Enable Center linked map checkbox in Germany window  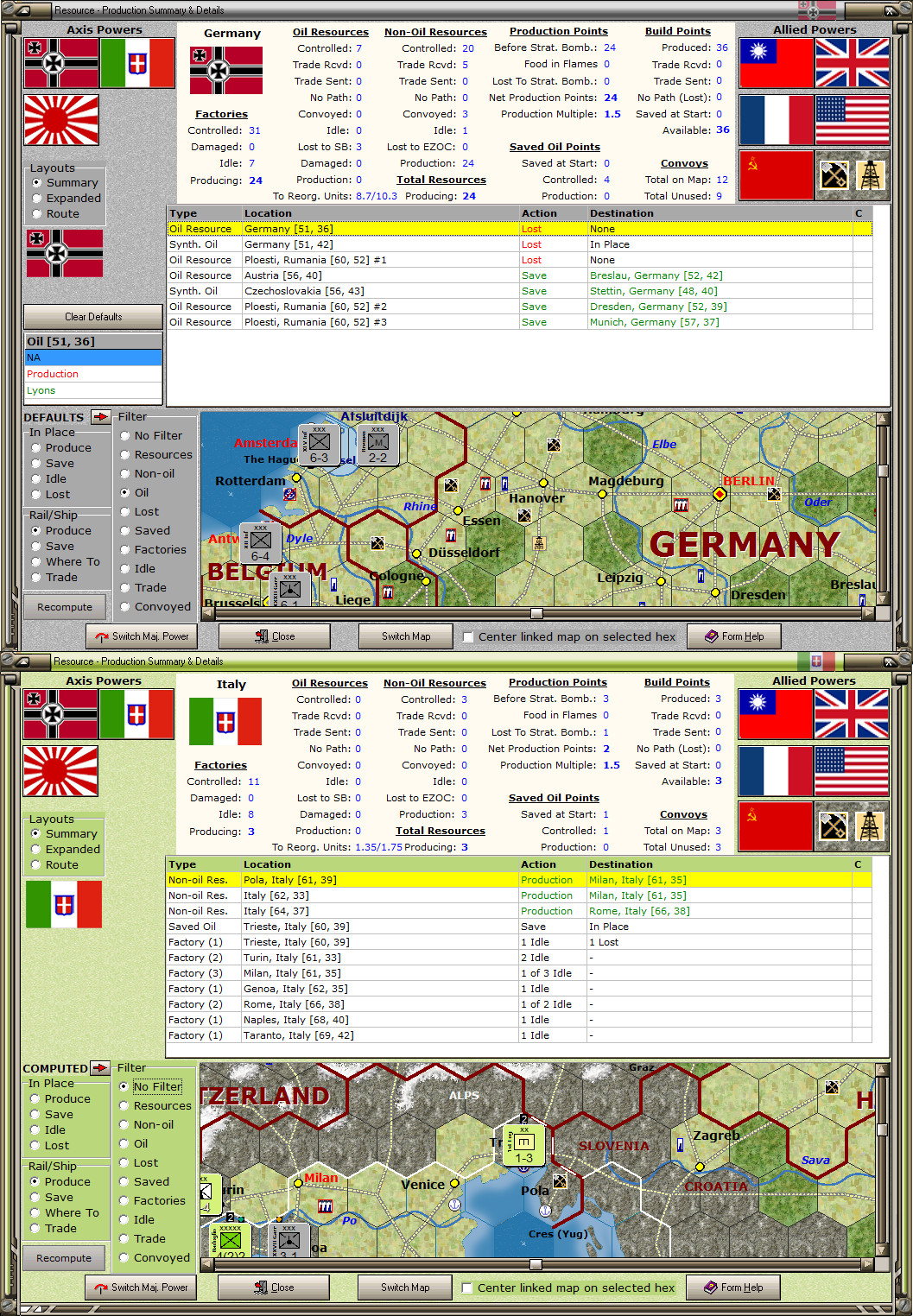[467, 636]
